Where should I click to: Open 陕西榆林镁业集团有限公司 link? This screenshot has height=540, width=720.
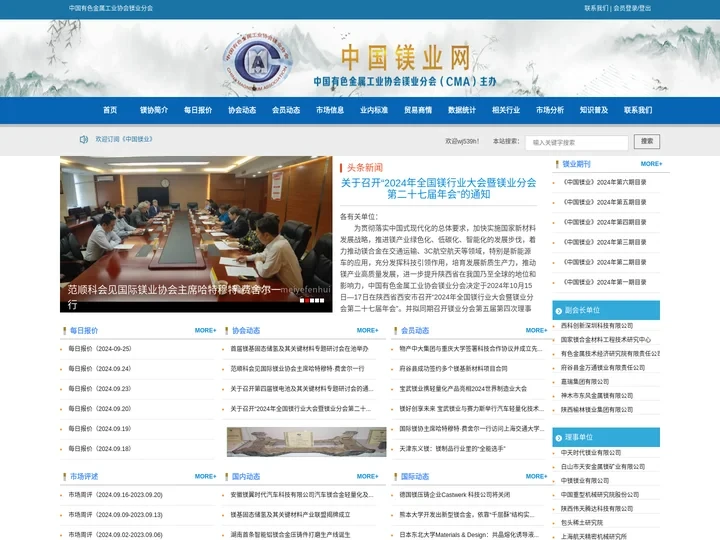(x=597, y=410)
